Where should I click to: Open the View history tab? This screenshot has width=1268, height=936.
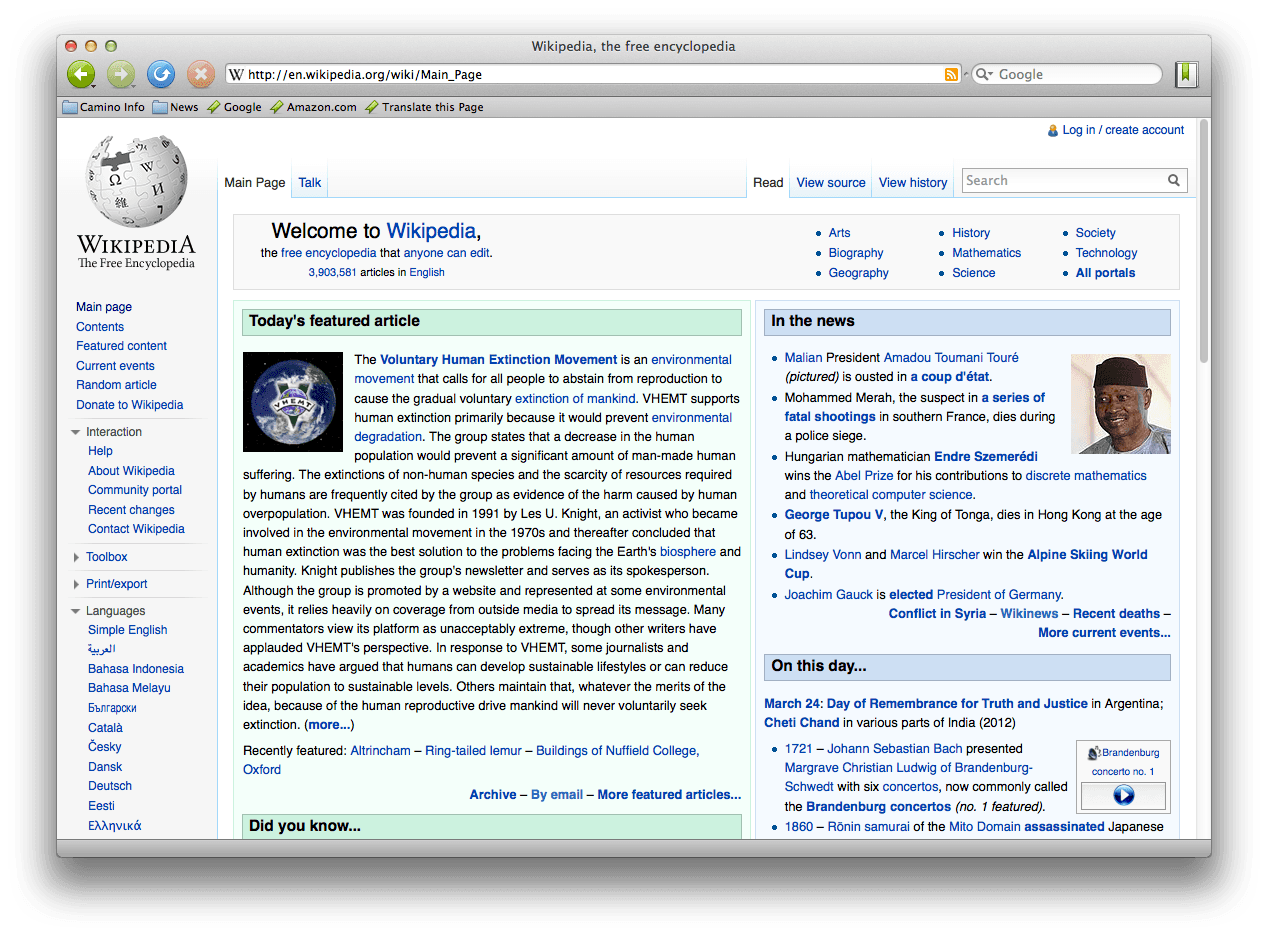point(912,182)
